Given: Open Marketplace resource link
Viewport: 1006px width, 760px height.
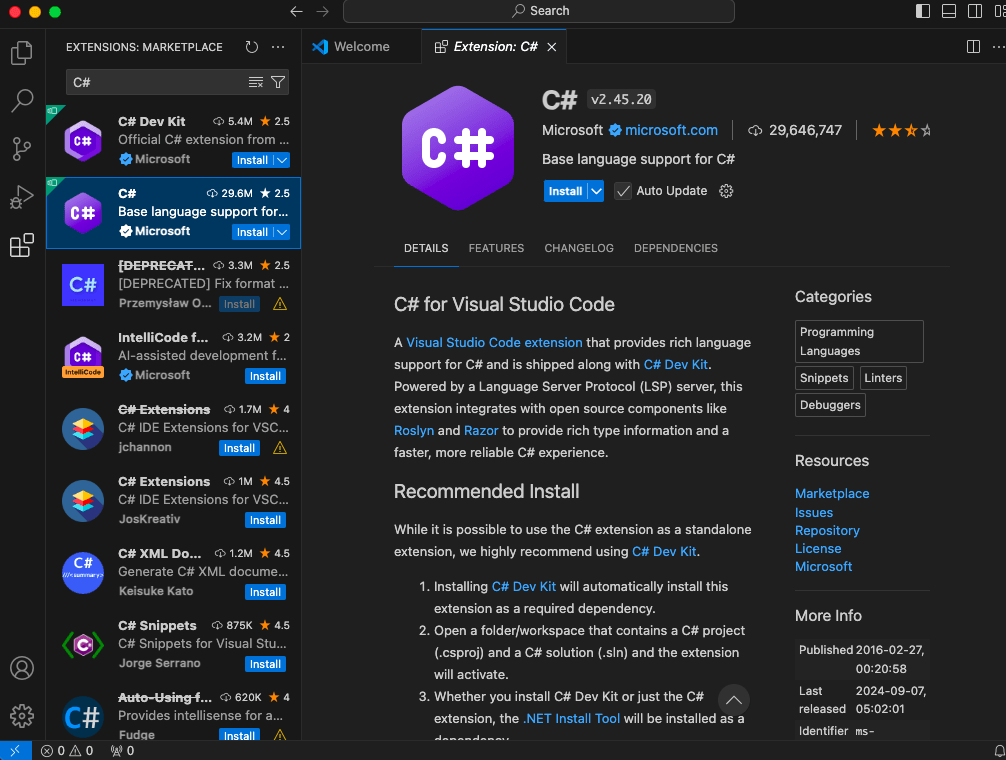Looking at the screenshot, I should (832, 493).
